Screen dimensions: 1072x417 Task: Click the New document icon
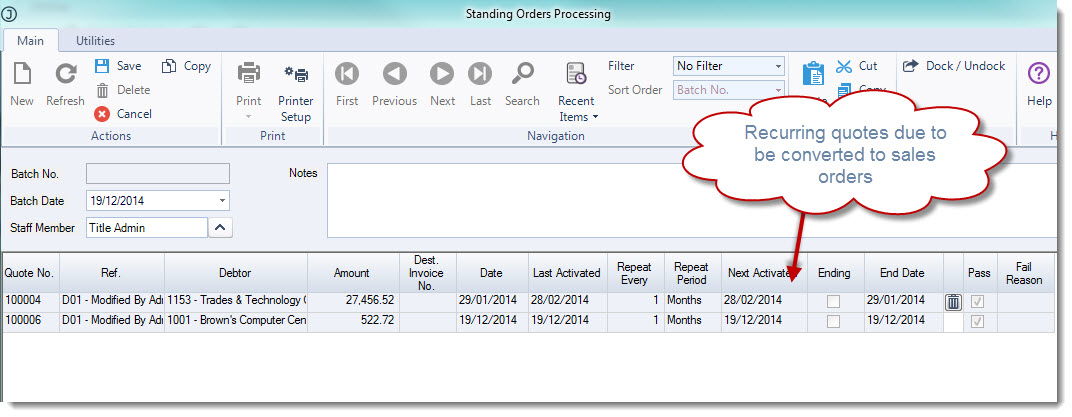(x=21, y=73)
